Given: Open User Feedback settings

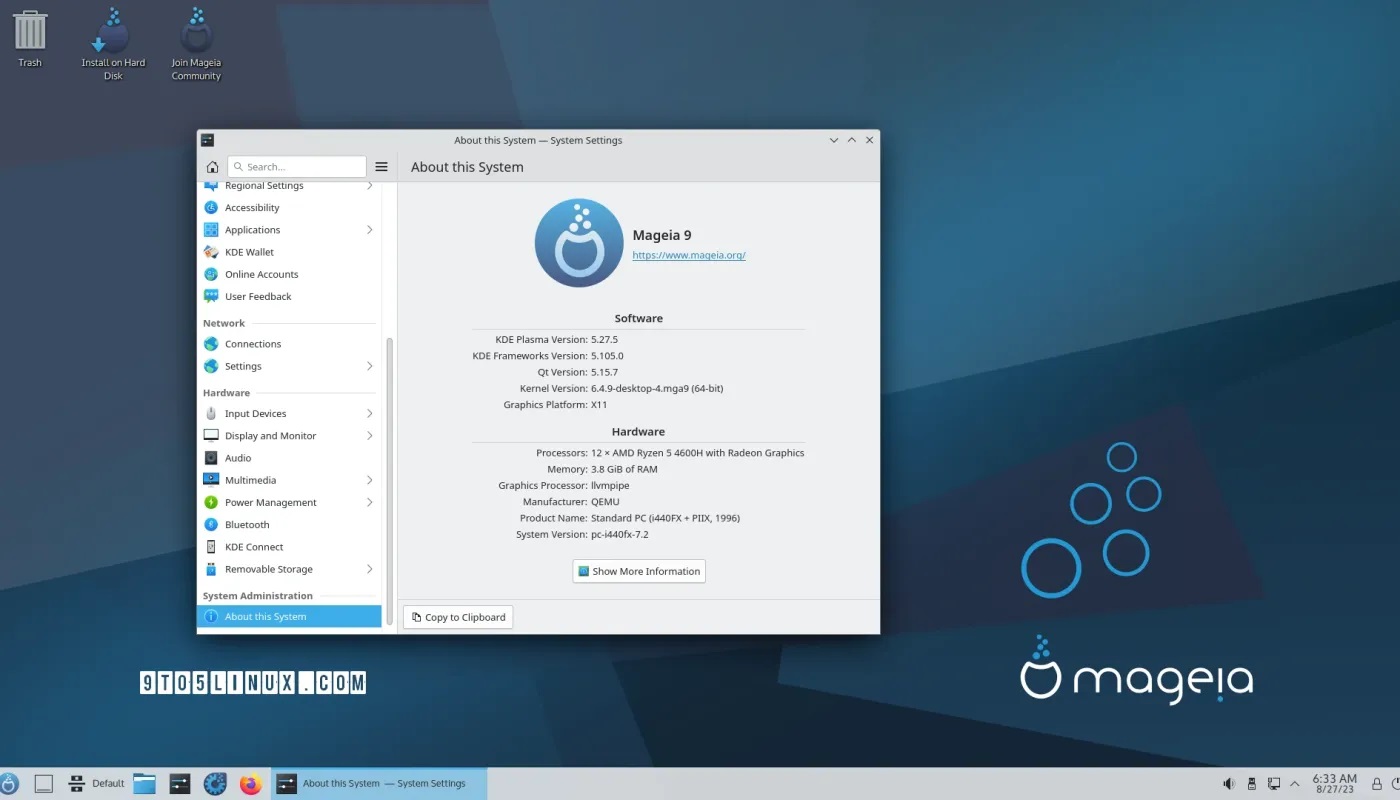Looking at the screenshot, I should pyautogui.click(x=290, y=296).
